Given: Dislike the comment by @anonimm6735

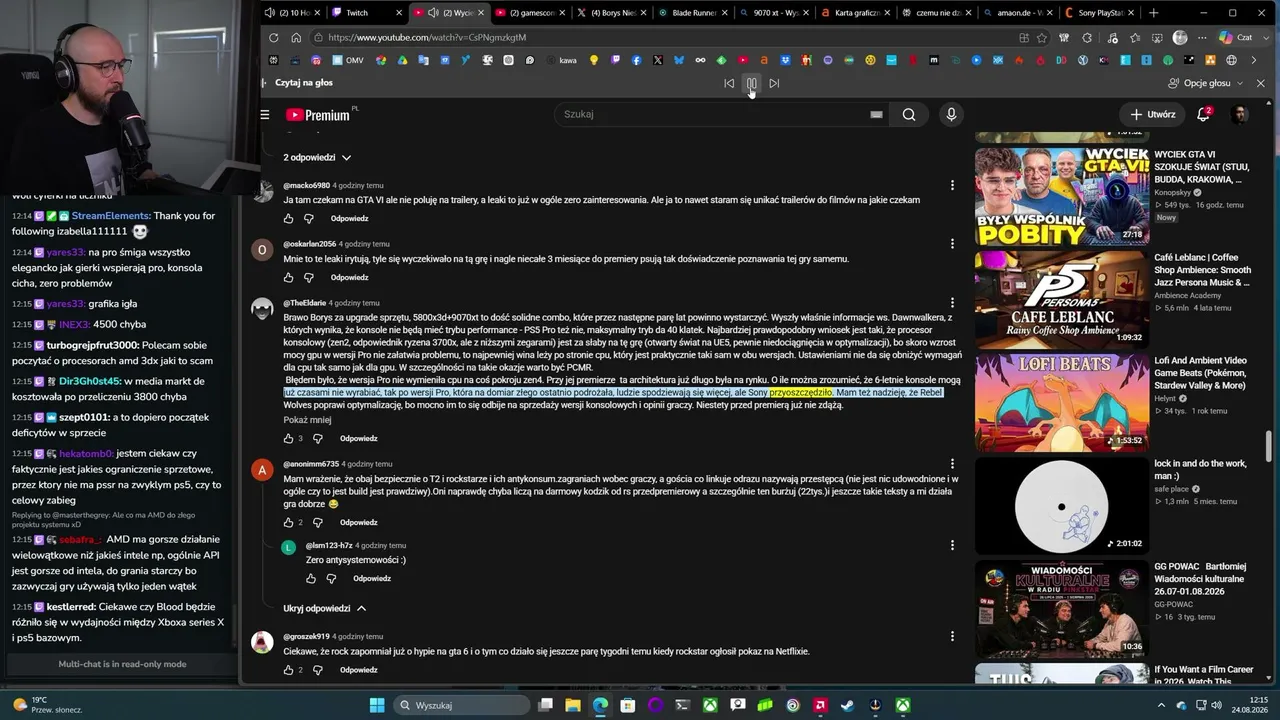Looking at the screenshot, I should tap(318, 523).
